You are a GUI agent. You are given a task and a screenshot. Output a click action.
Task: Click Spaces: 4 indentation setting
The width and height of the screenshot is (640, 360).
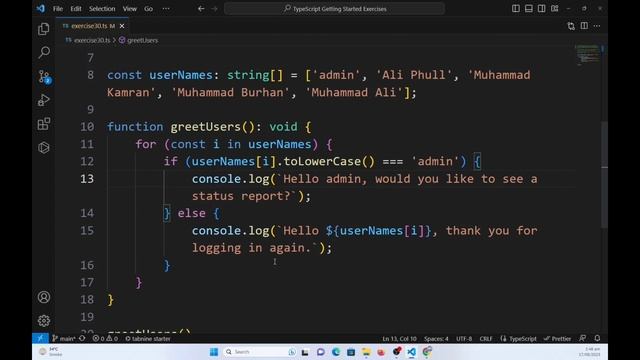tap(436, 338)
